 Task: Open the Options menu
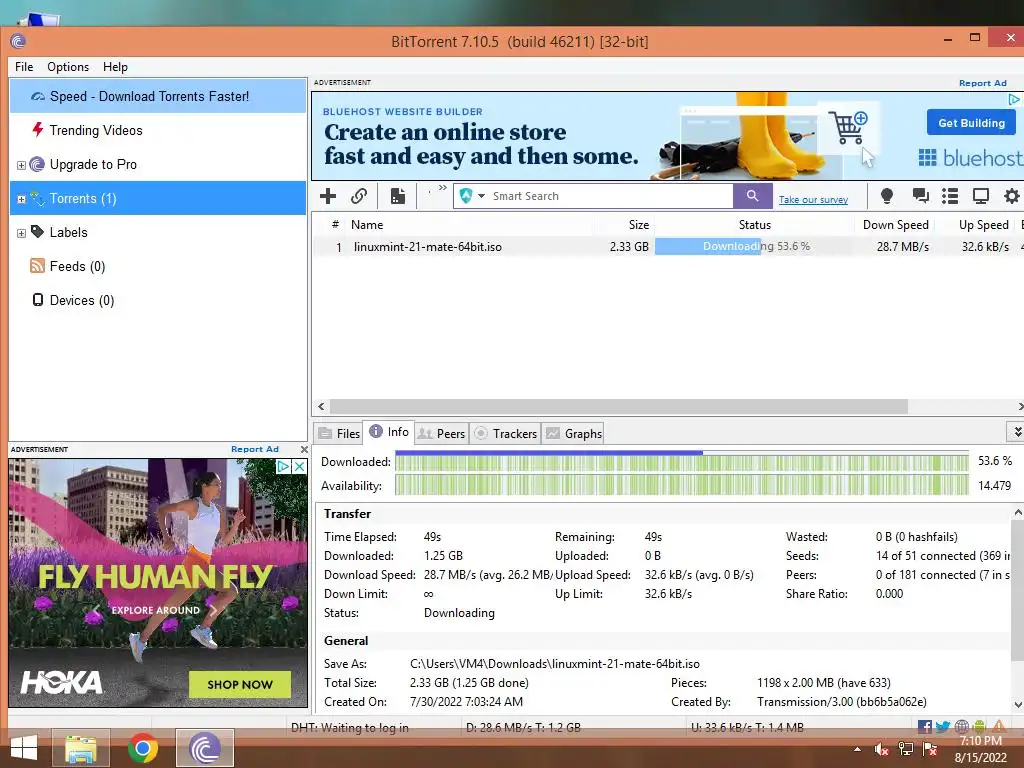pos(68,67)
